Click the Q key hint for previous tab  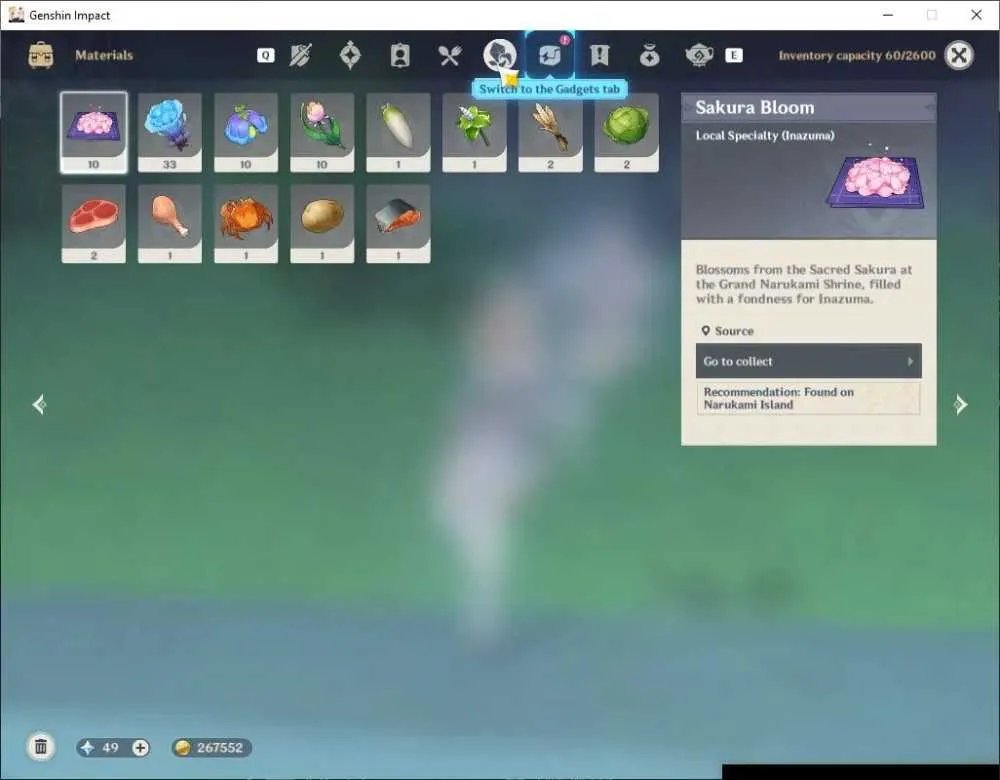click(265, 55)
